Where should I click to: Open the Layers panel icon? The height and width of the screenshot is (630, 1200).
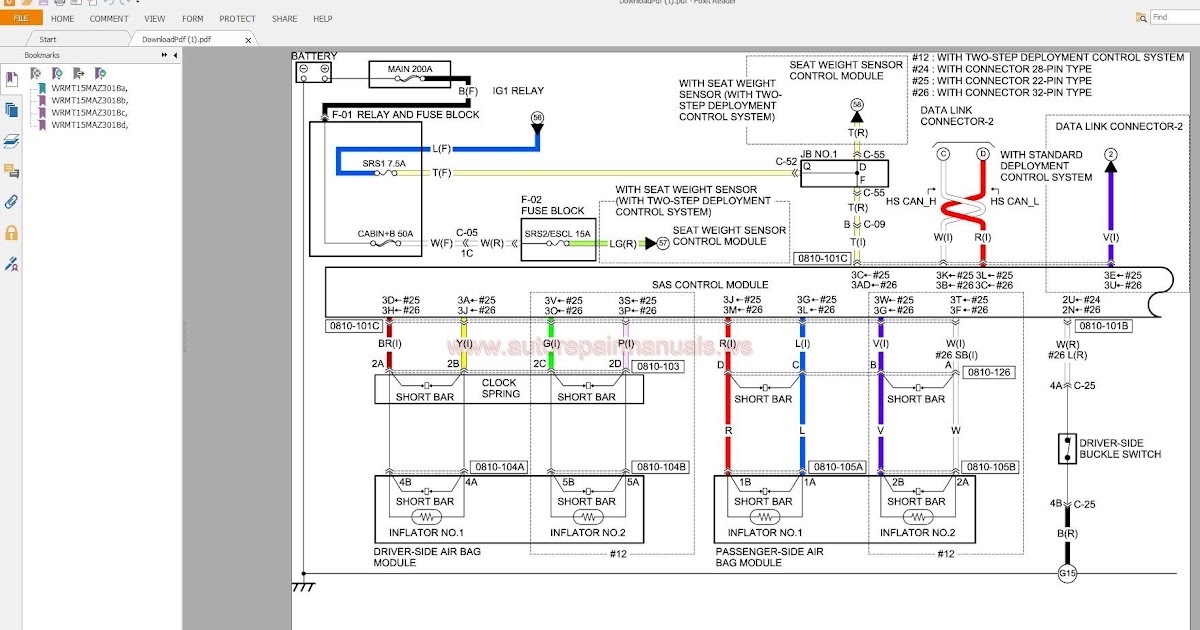tap(11, 141)
